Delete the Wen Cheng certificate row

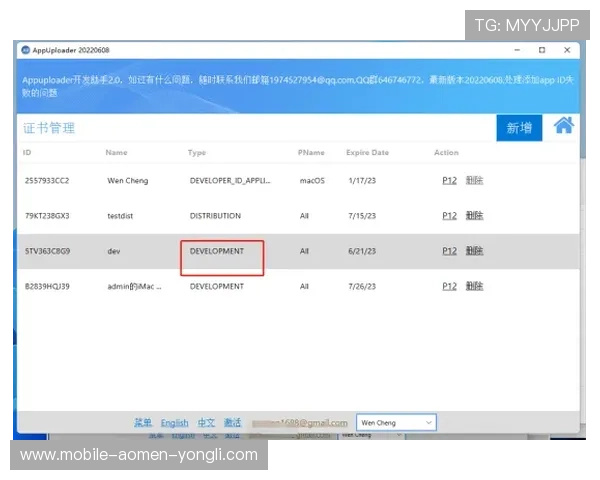(x=474, y=180)
